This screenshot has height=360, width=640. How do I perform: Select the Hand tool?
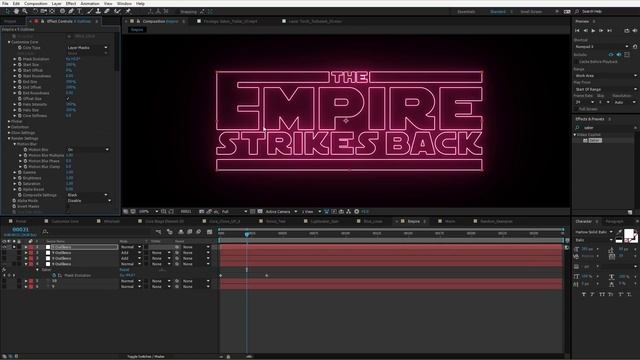[x=16, y=11]
